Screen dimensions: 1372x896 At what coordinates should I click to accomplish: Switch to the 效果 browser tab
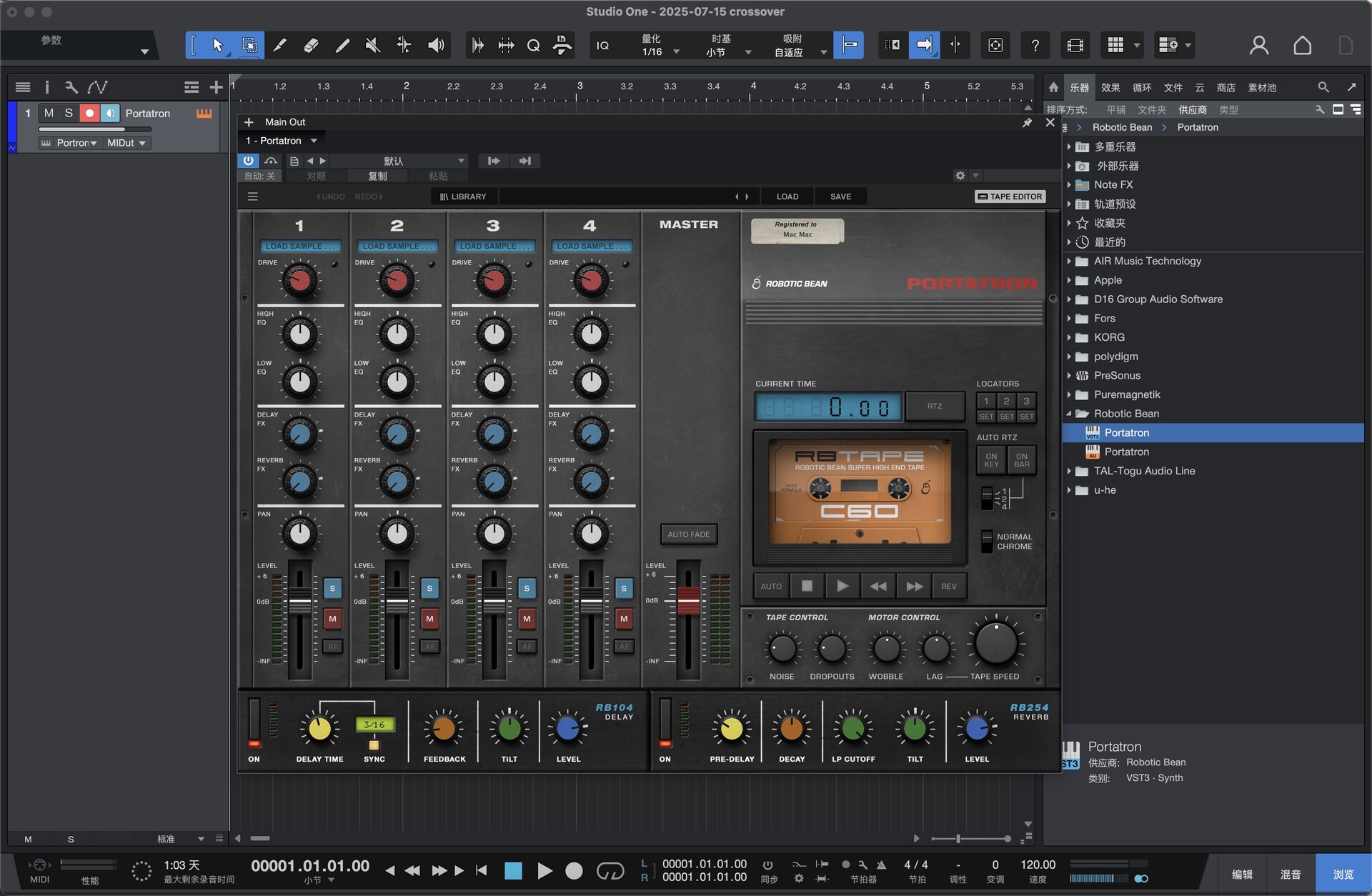coord(1110,88)
